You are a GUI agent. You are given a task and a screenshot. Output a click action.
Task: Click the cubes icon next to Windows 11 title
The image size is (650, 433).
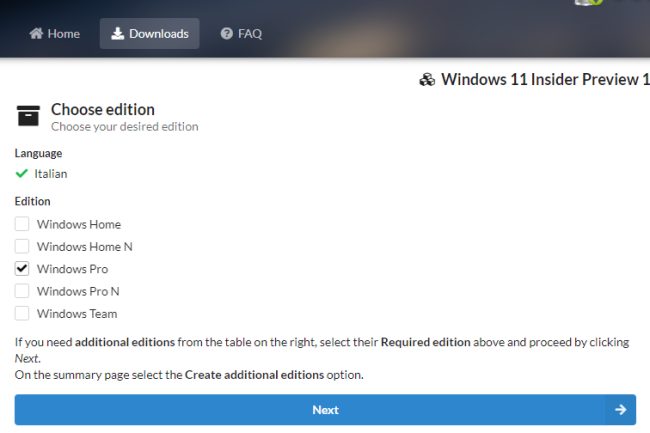pos(427,79)
